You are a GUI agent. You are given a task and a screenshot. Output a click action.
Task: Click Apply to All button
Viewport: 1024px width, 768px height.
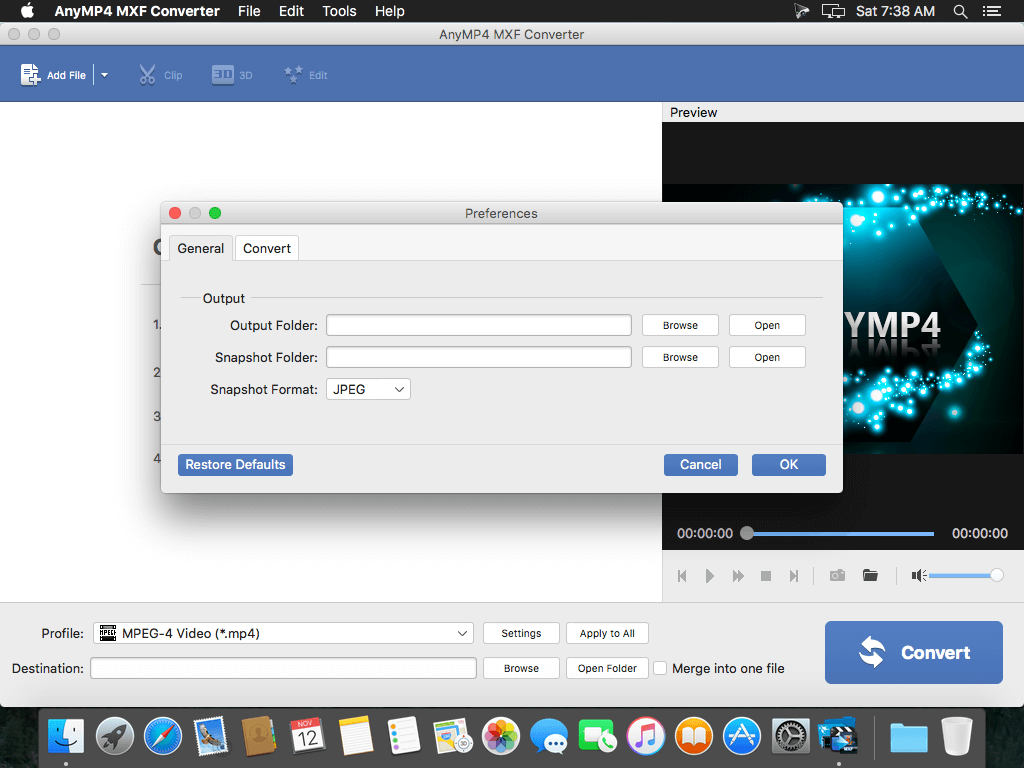[x=607, y=633]
